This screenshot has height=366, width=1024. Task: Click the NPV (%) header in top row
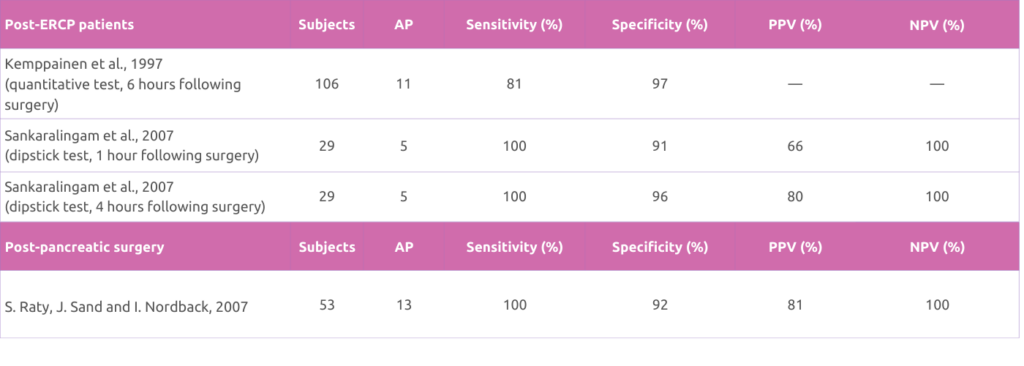[936, 25]
